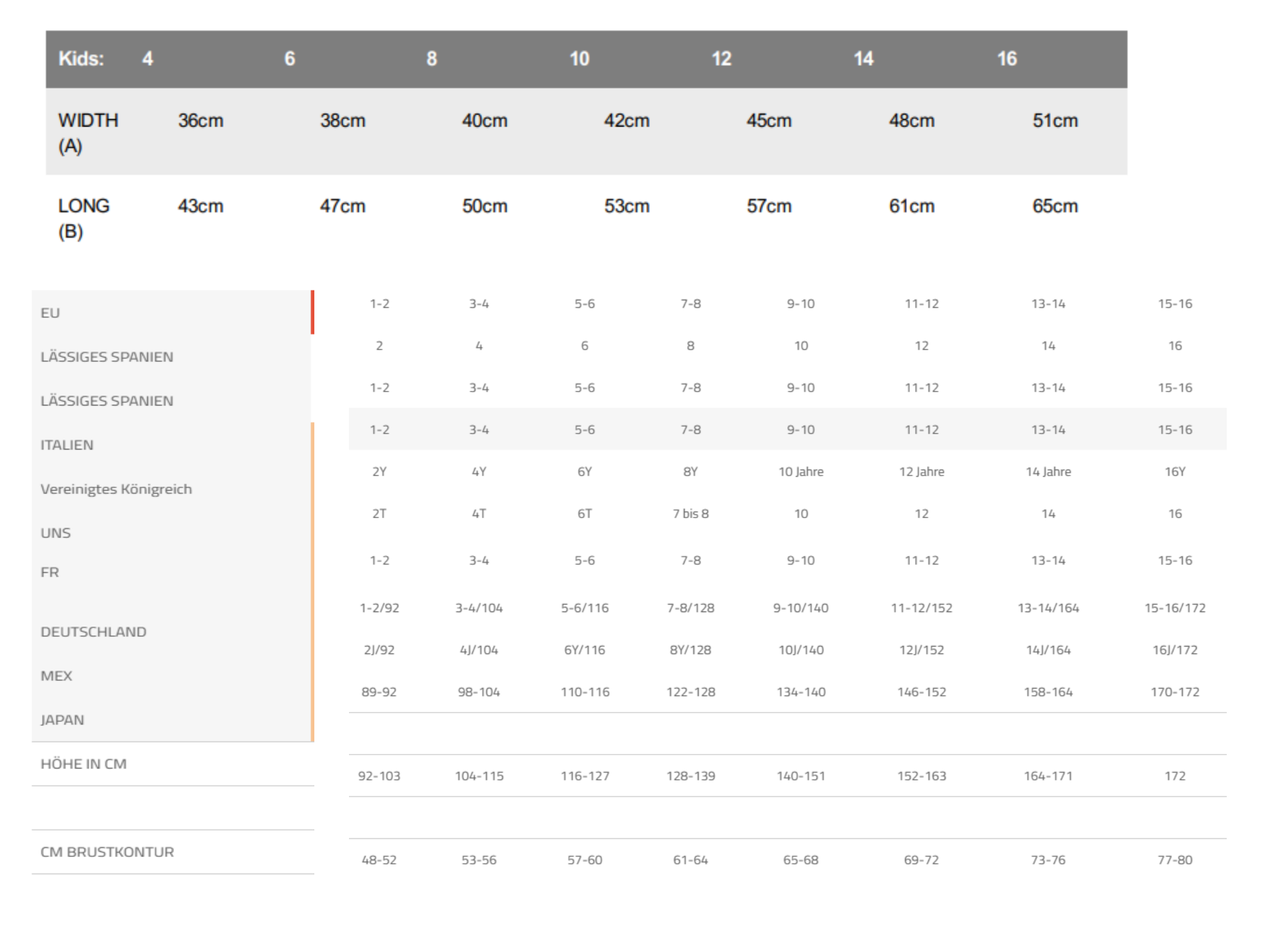Click the 12 Jahre size cell
This screenshot has width=1288, height=931.
coord(922,471)
